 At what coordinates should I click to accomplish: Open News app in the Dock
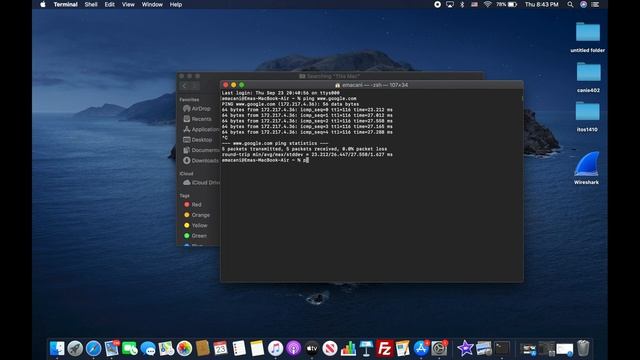tap(330, 348)
